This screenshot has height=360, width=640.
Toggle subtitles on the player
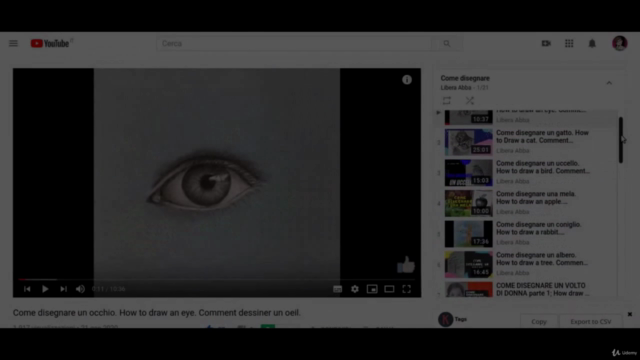[337, 289]
